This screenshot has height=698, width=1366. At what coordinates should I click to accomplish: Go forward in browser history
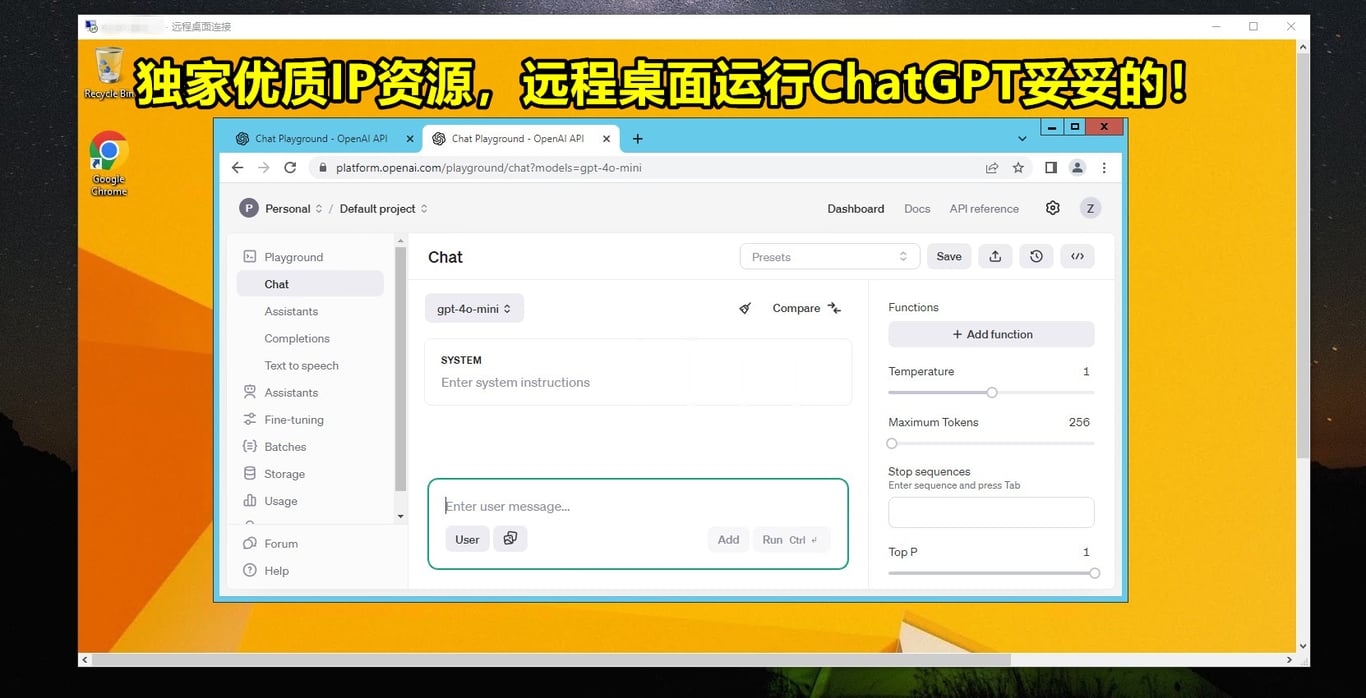coord(264,168)
